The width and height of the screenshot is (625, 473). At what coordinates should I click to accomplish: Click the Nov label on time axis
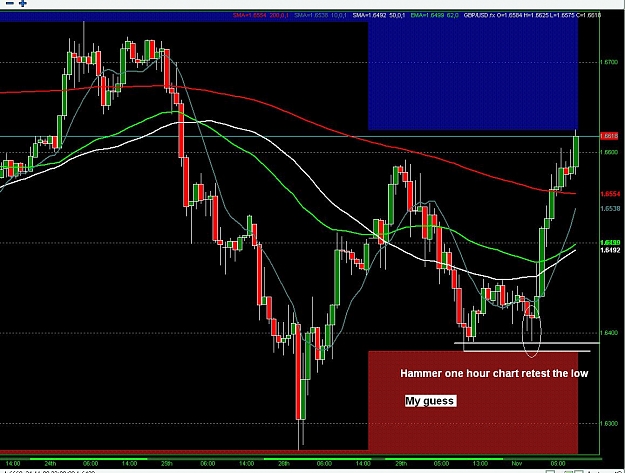coord(517,463)
